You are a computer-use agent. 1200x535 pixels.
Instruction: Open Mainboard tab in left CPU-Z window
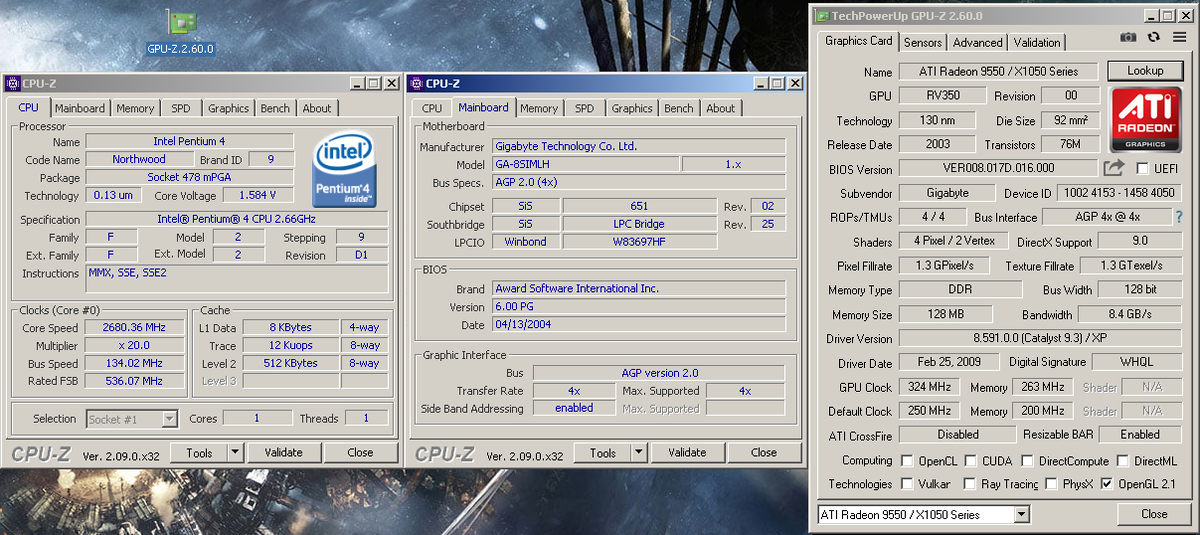[80, 108]
